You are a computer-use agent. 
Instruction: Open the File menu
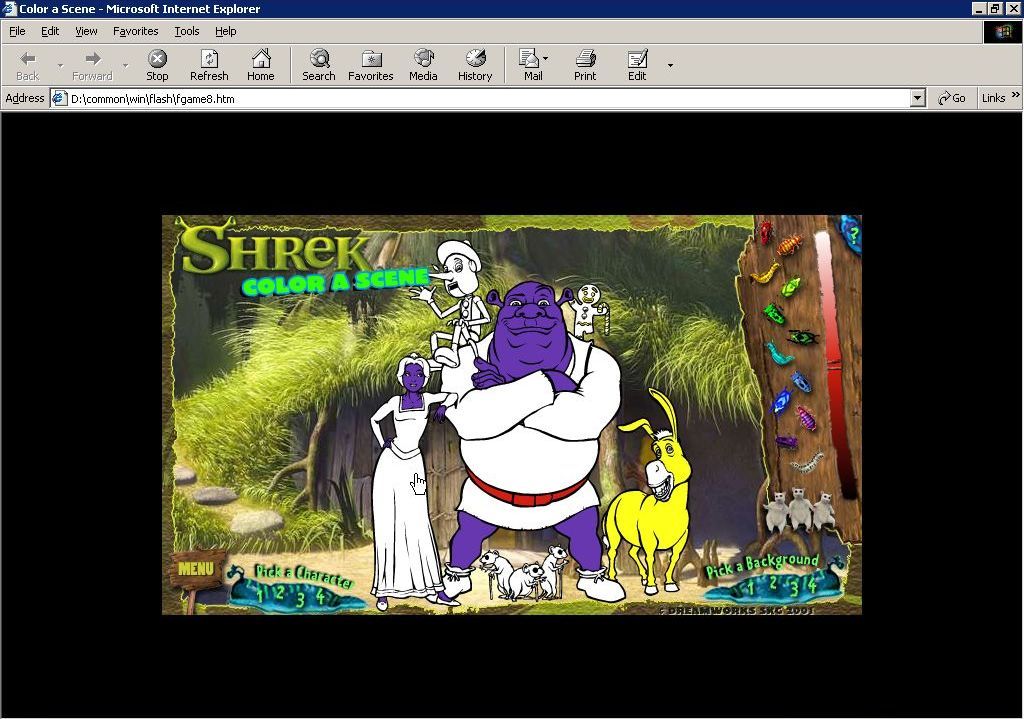[x=16, y=31]
